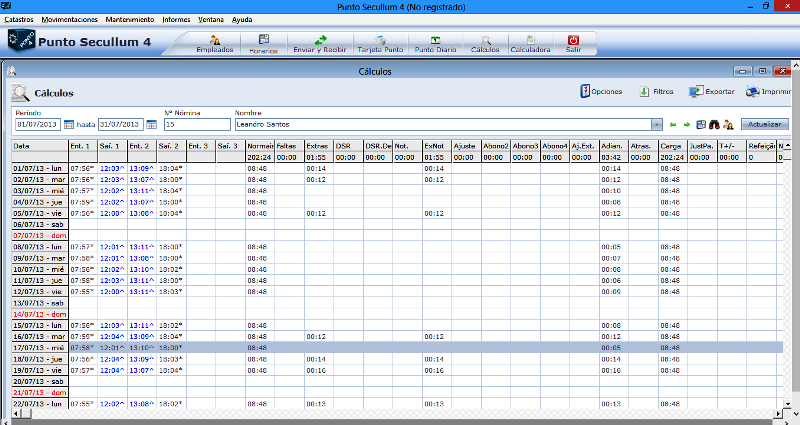The width and height of the screenshot is (800, 425).
Task: Open Enviar y Recibir
Action: 321,42
